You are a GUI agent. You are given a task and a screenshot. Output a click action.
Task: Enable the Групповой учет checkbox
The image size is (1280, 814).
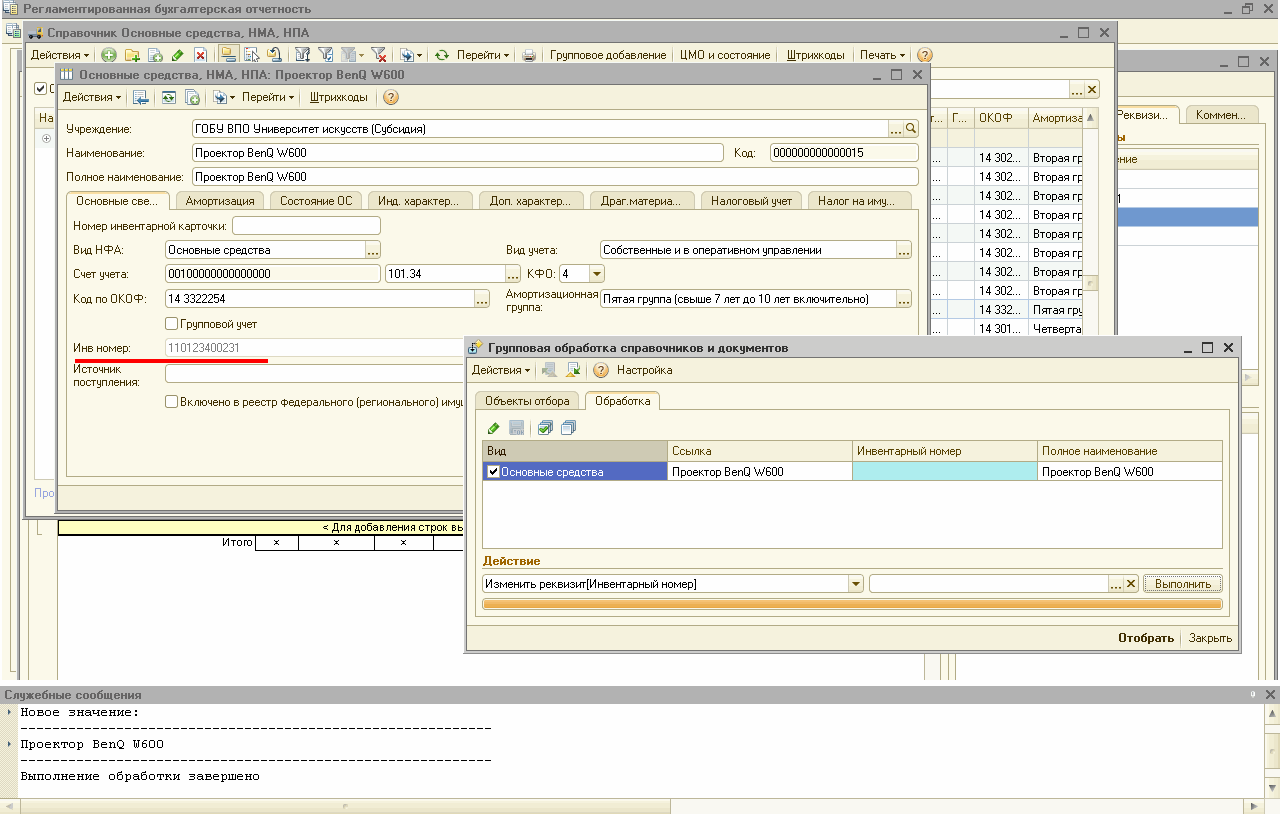point(172,324)
